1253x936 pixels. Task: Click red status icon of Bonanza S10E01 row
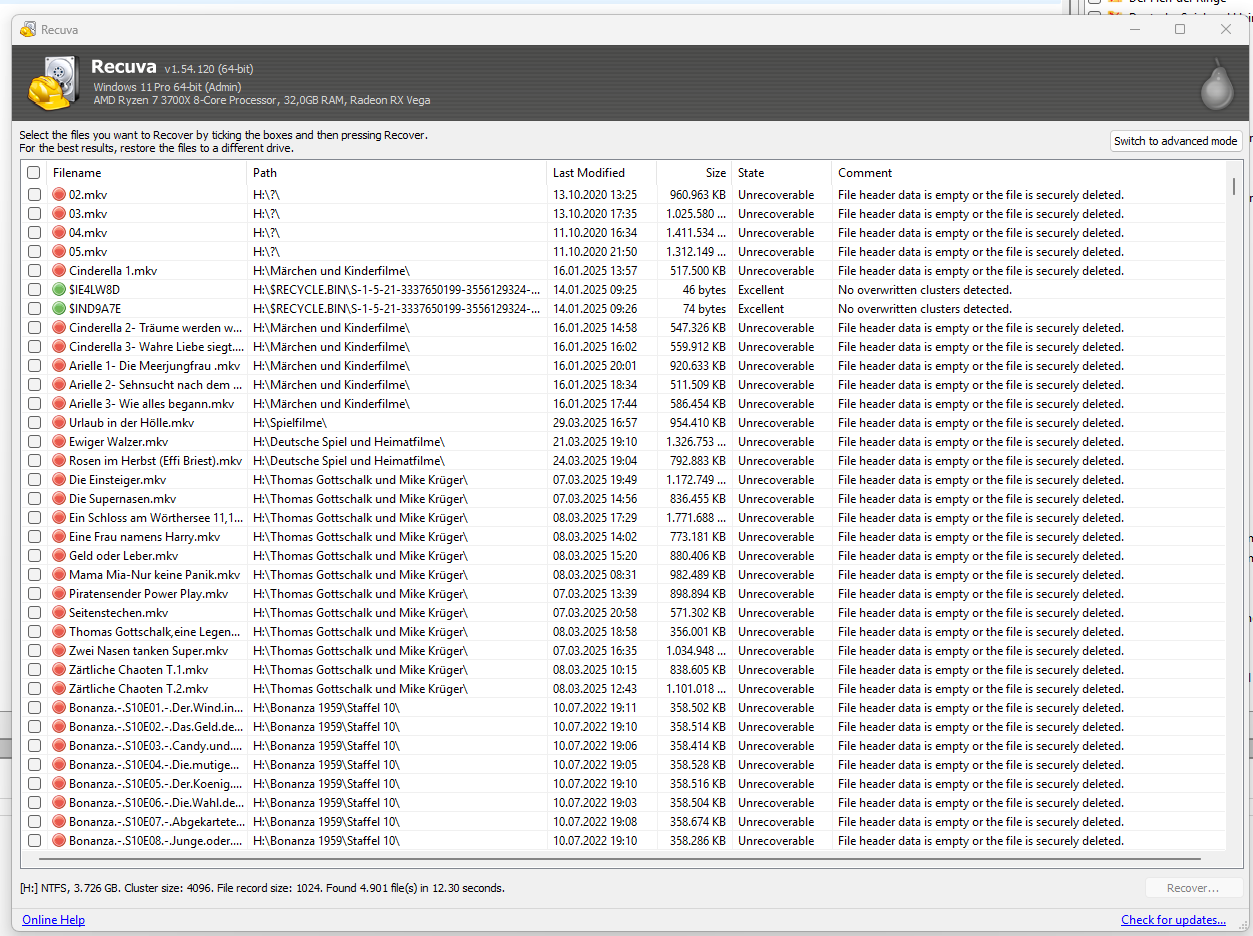[x=59, y=708]
